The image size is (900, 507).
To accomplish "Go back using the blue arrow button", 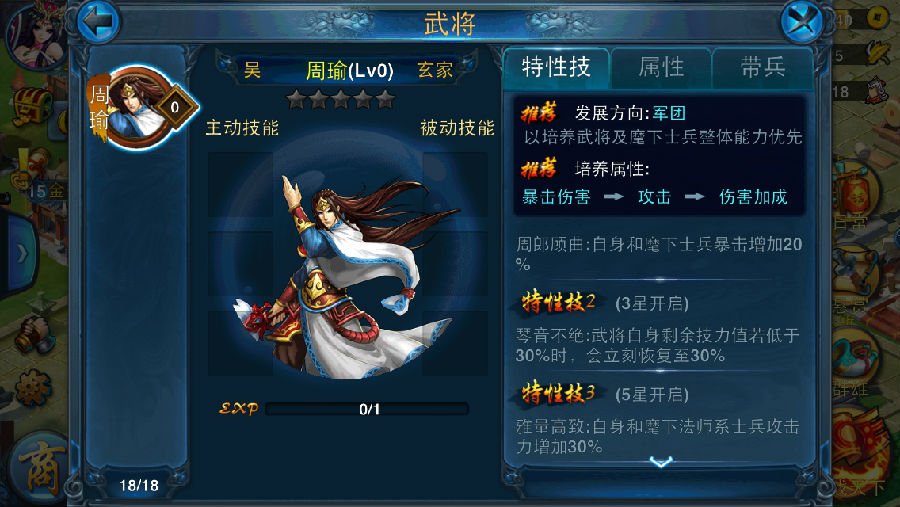I will pos(98,21).
